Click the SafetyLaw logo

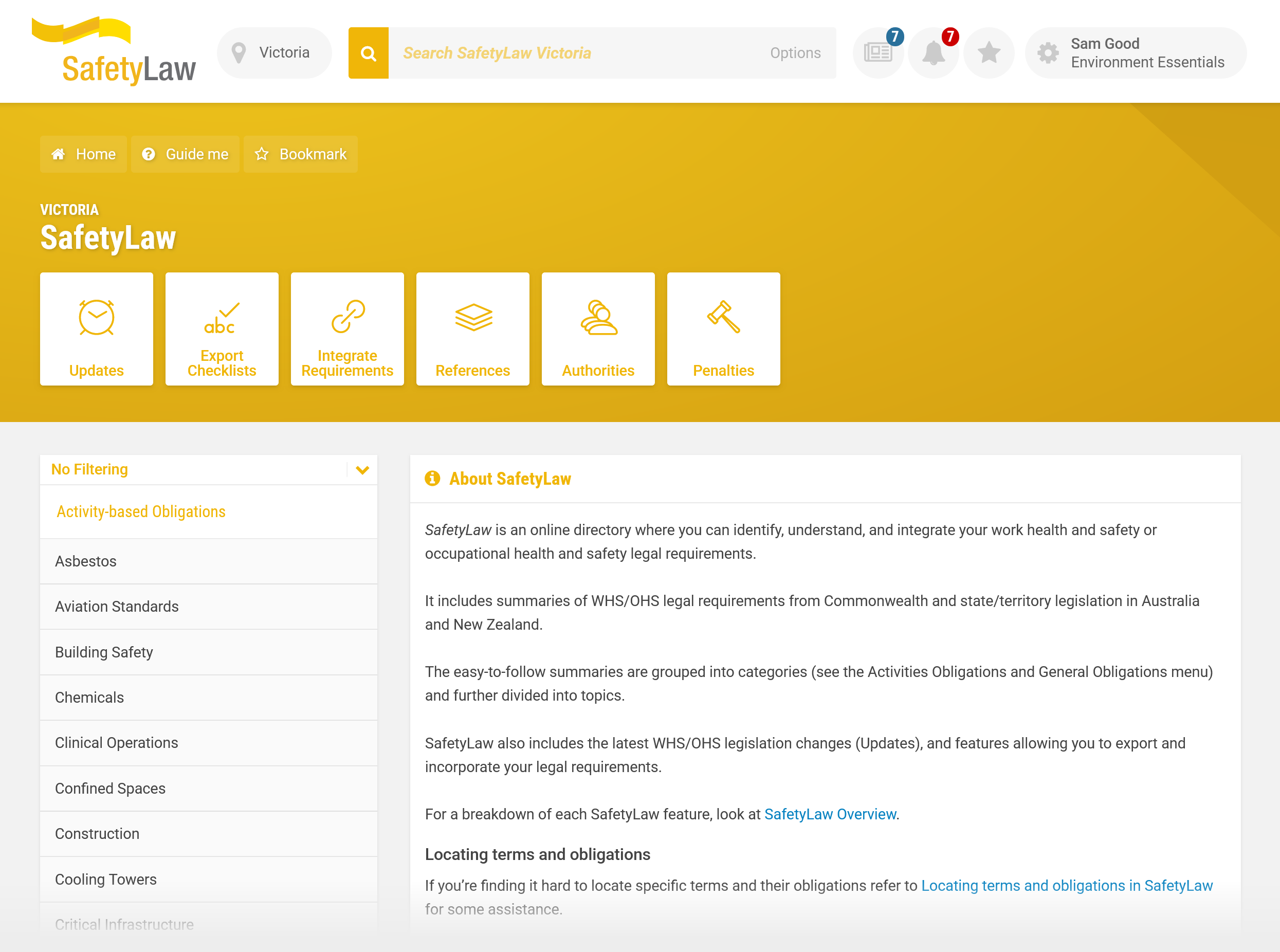pyautogui.click(x=114, y=51)
